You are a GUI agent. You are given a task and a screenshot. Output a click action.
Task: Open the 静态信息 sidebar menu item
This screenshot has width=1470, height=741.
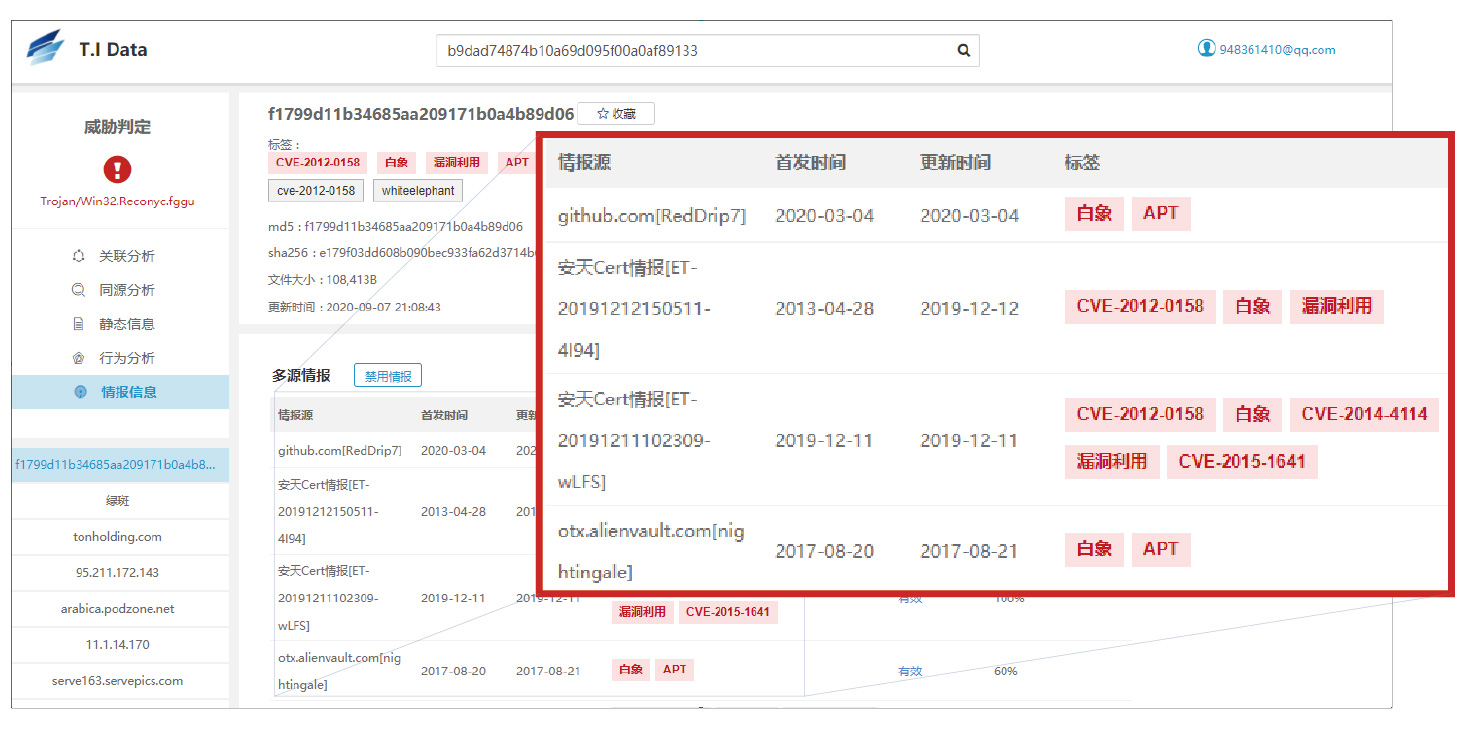click(120, 324)
